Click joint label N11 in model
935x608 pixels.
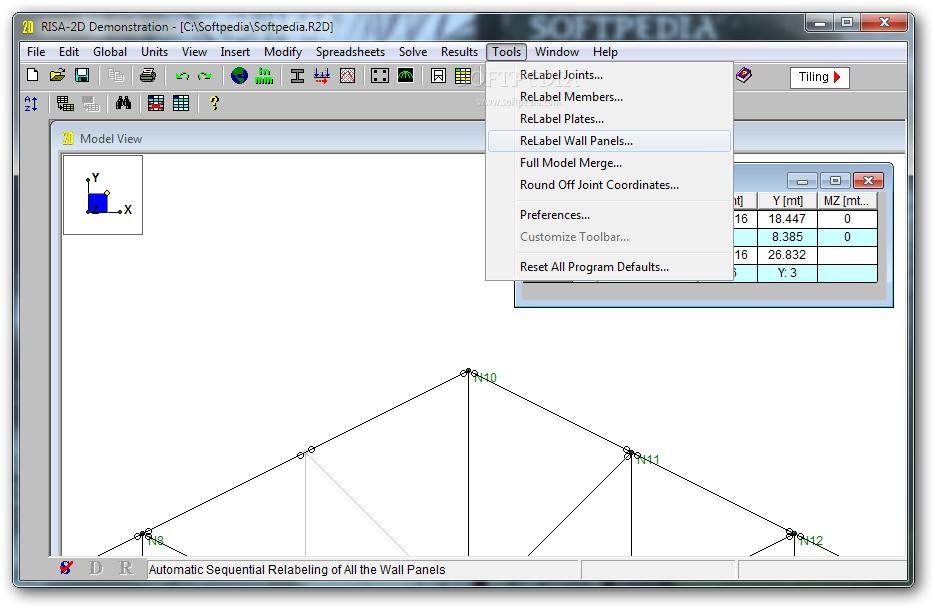point(648,460)
